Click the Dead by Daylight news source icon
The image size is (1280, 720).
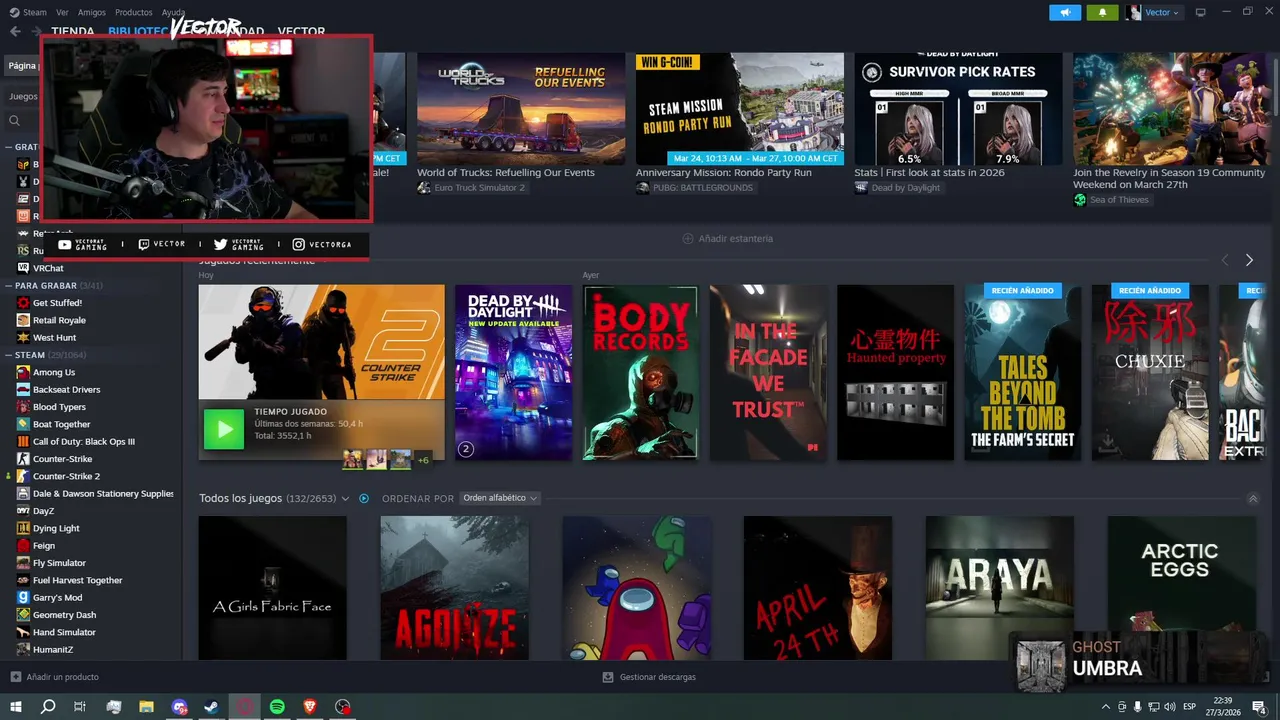point(861,188)
